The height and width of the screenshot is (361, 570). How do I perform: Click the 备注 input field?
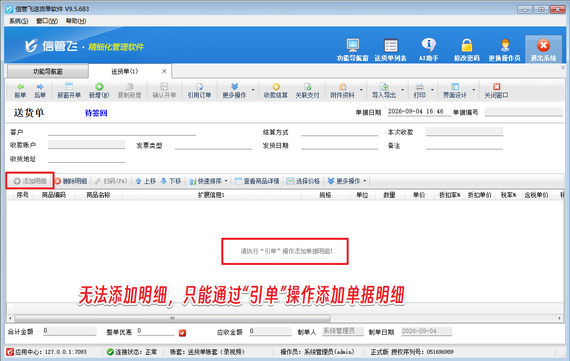464,145
